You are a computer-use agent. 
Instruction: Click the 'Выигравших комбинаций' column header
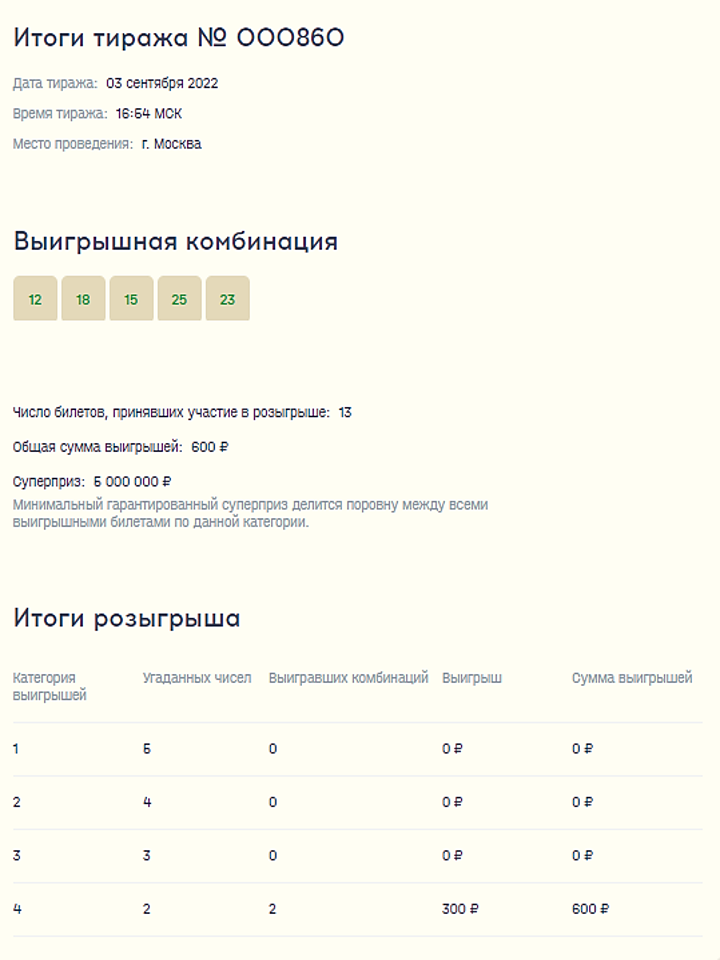pyautogui.click(x=348, y=678)
